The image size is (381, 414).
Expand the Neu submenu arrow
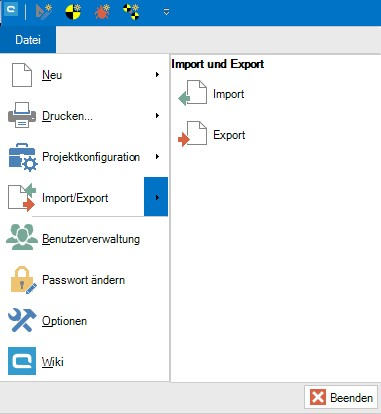pos(157,75)
